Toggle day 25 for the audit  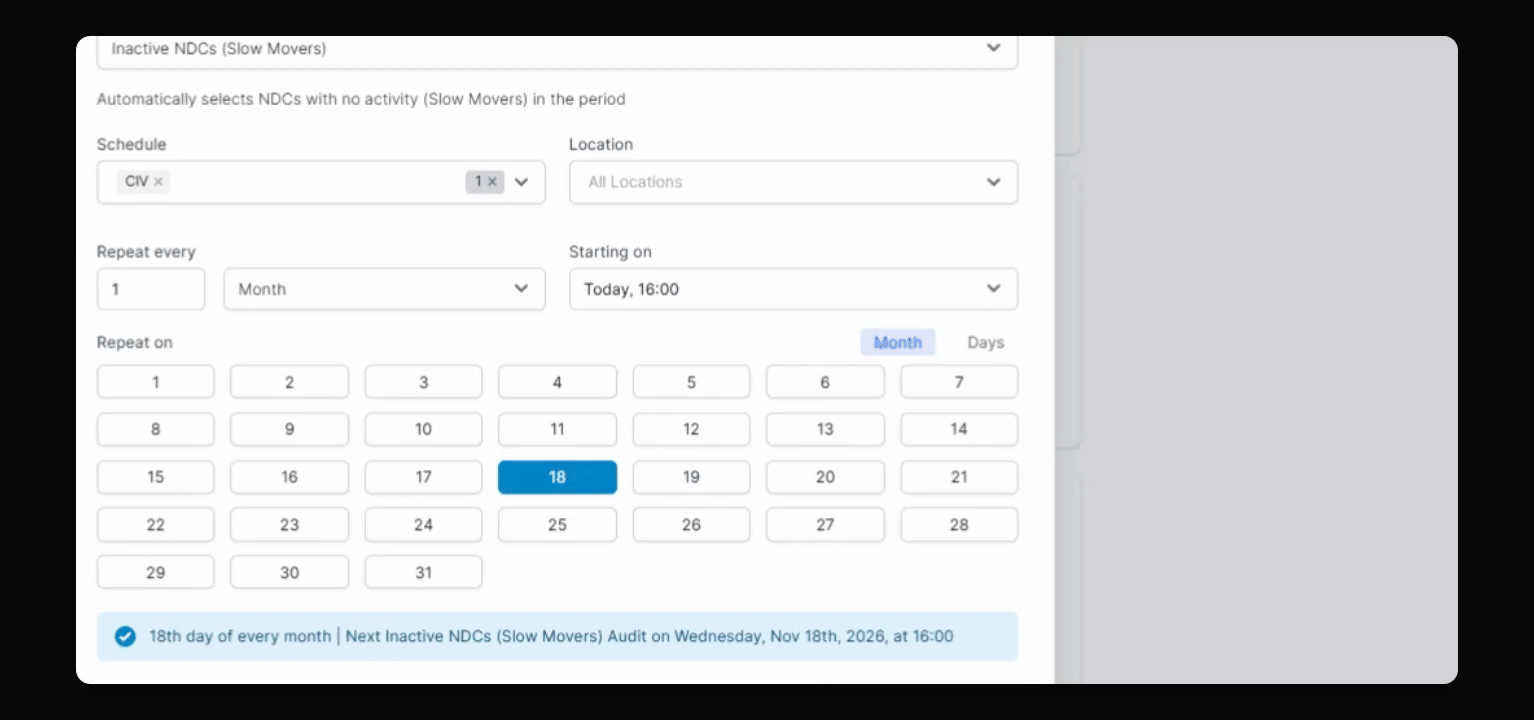click(557, 524)
